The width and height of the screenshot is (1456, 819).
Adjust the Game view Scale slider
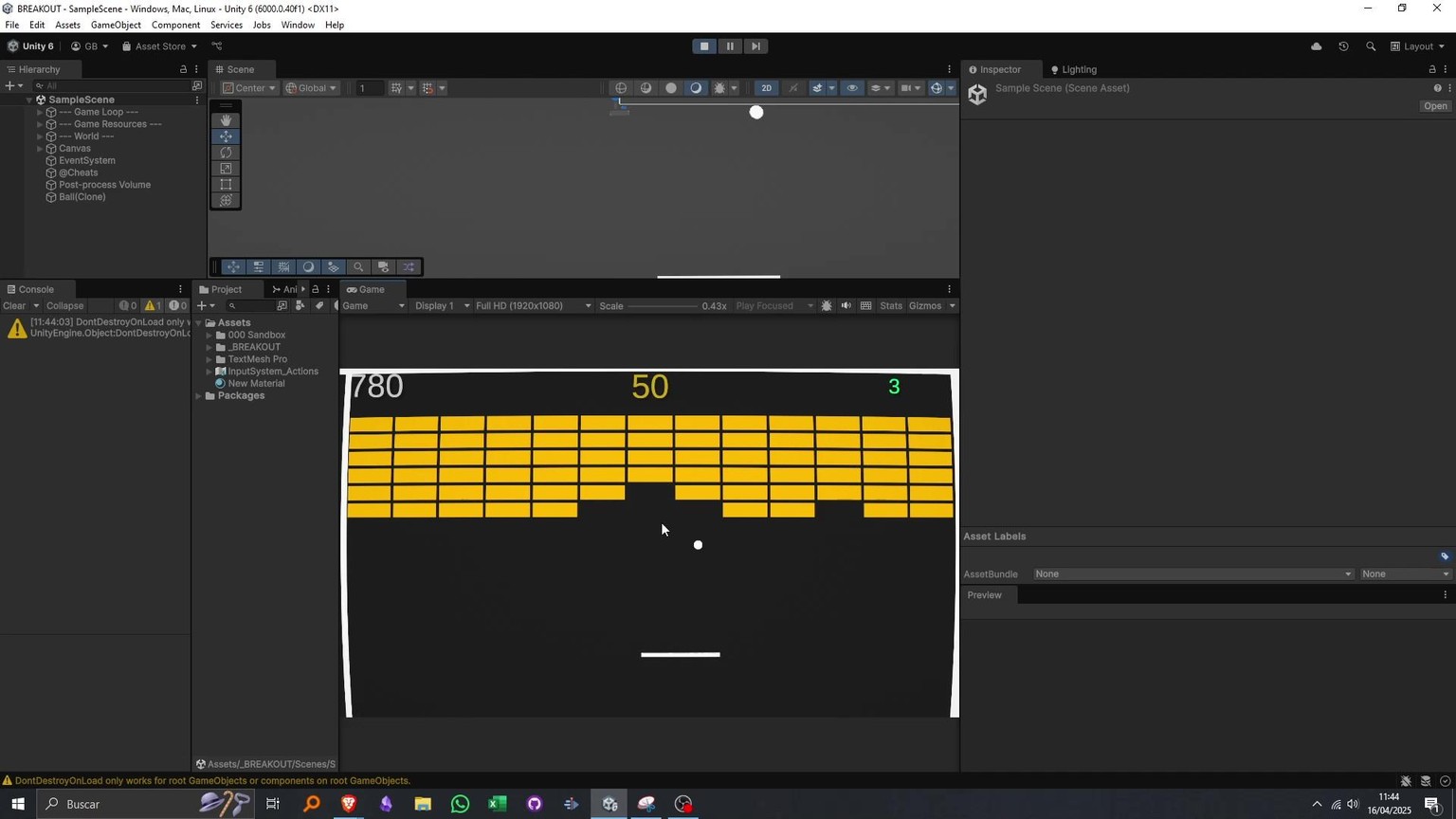[663, 306]
